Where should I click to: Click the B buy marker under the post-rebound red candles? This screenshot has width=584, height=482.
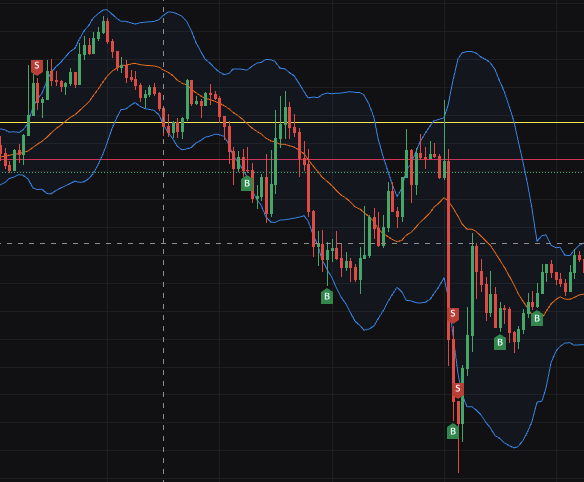pos(500,342)
